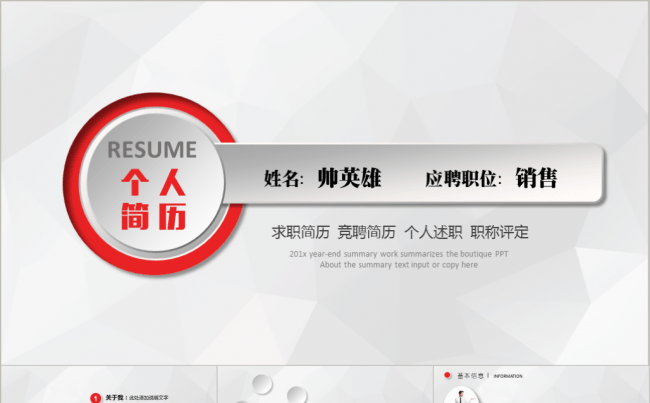Click the RESUME heading in the circle
Viewport: 650px width, 403px height.
click(152, 150)
